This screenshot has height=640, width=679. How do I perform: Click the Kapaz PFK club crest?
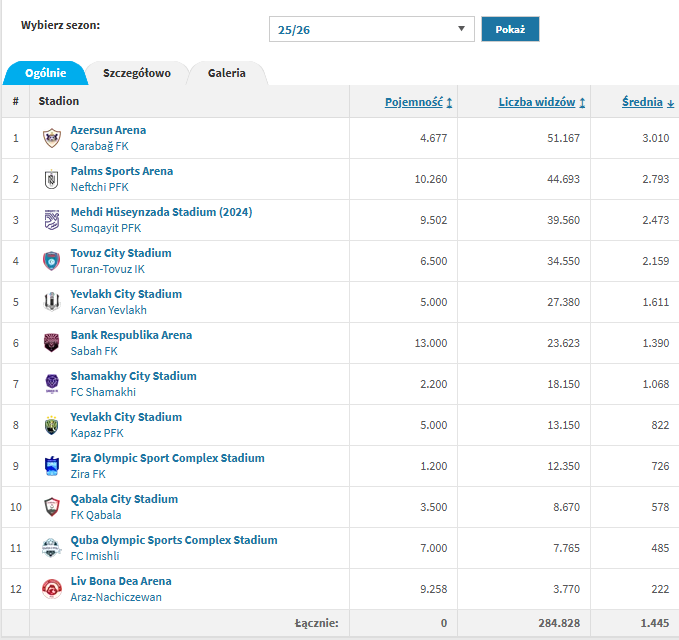pyautogui.click(x=52, y=425)
